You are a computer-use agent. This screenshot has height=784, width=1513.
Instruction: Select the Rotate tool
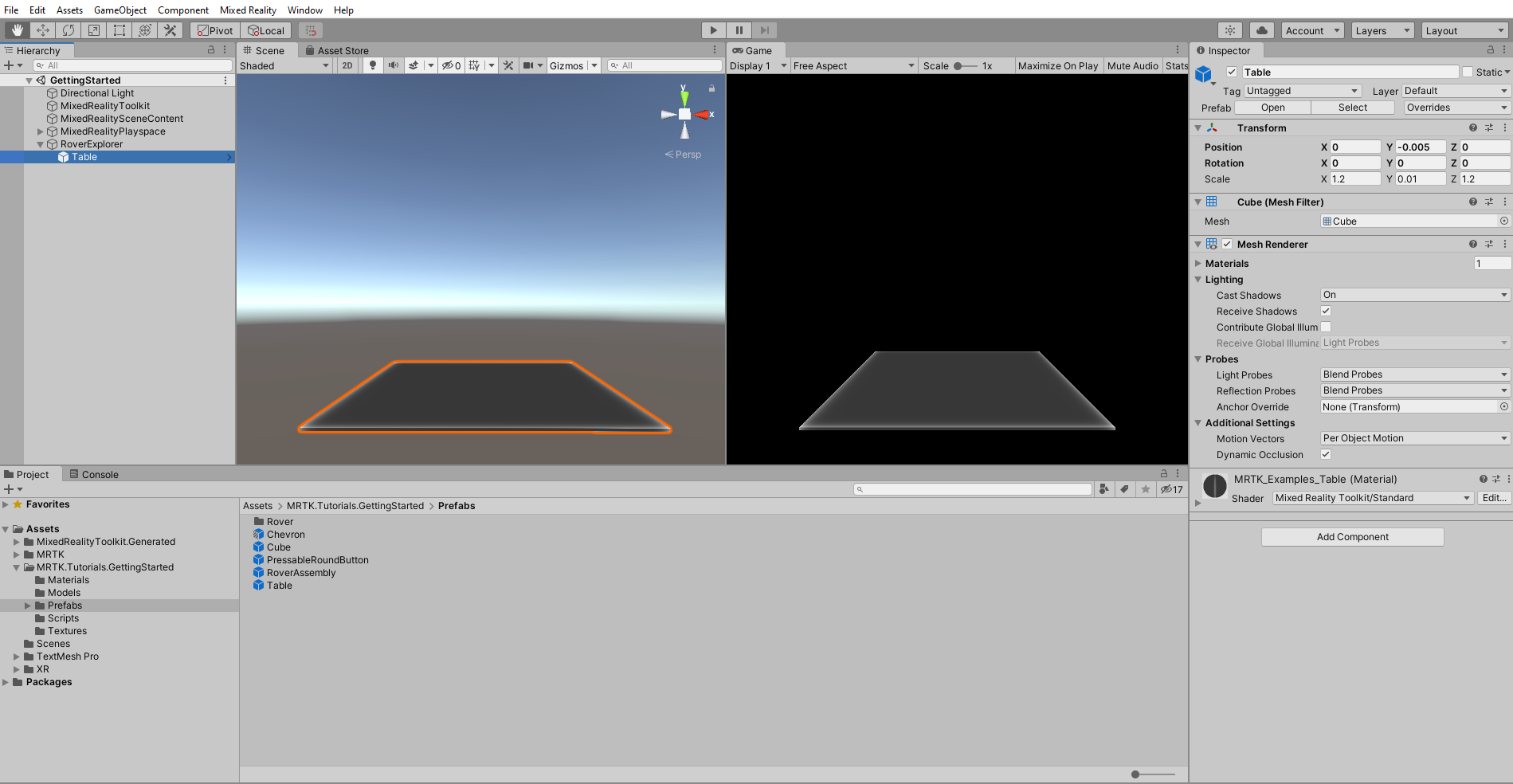click(69, 30)
